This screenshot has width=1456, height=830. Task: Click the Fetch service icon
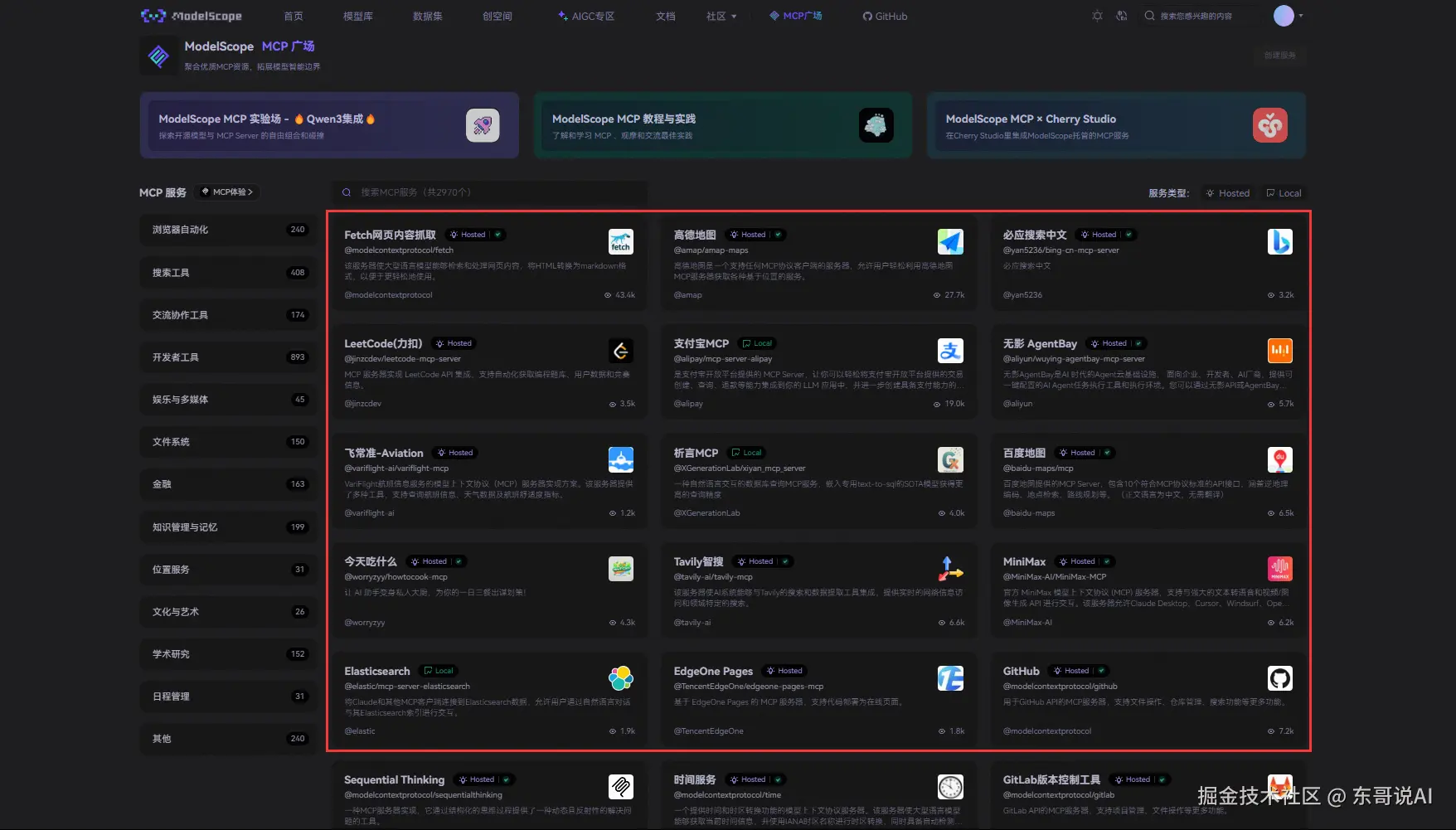621,241
